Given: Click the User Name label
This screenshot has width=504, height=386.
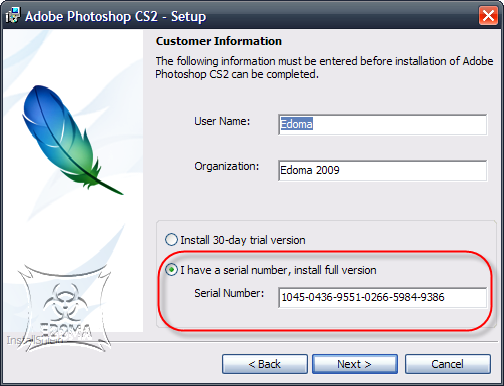Looking at the screenshot, I should [222, 121].
